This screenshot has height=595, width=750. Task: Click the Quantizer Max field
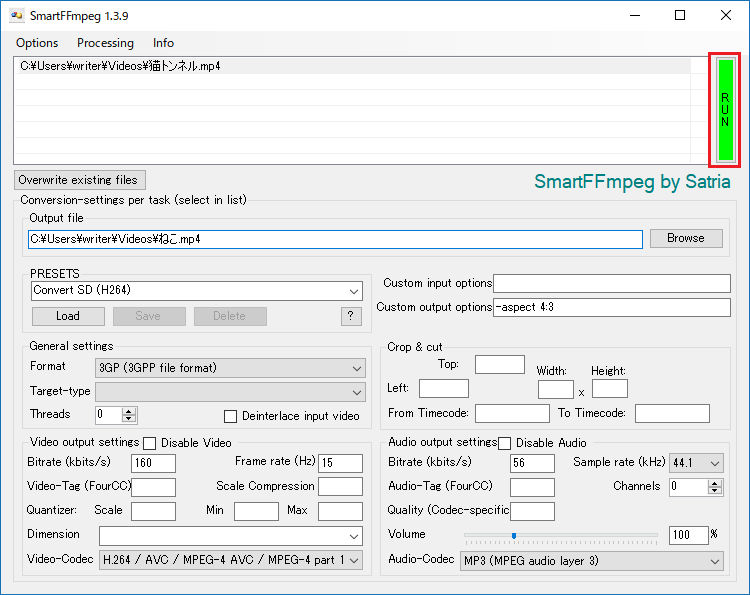click(x=341, y=511)
